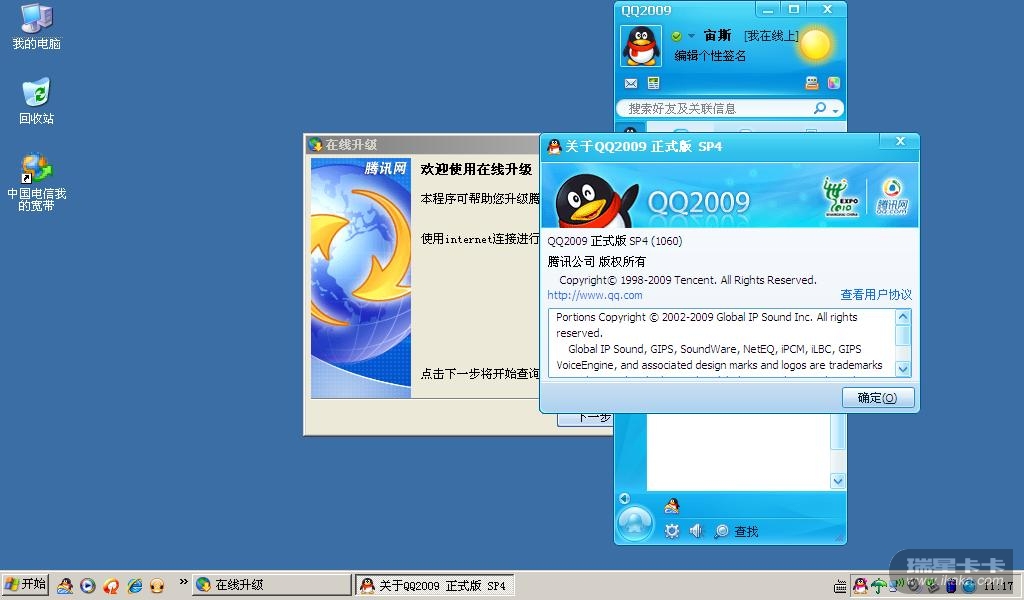Open the mail envelope icon in QQ2009

[631, 83]
